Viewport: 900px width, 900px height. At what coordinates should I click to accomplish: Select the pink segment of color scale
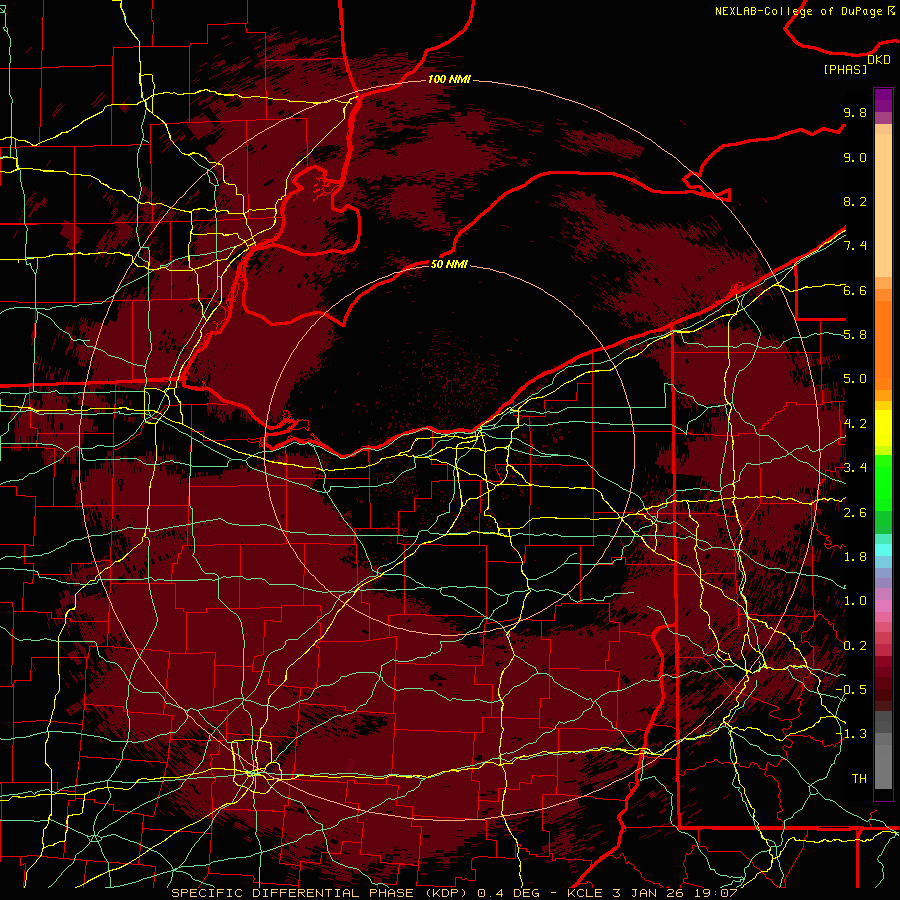coord(883,606)
